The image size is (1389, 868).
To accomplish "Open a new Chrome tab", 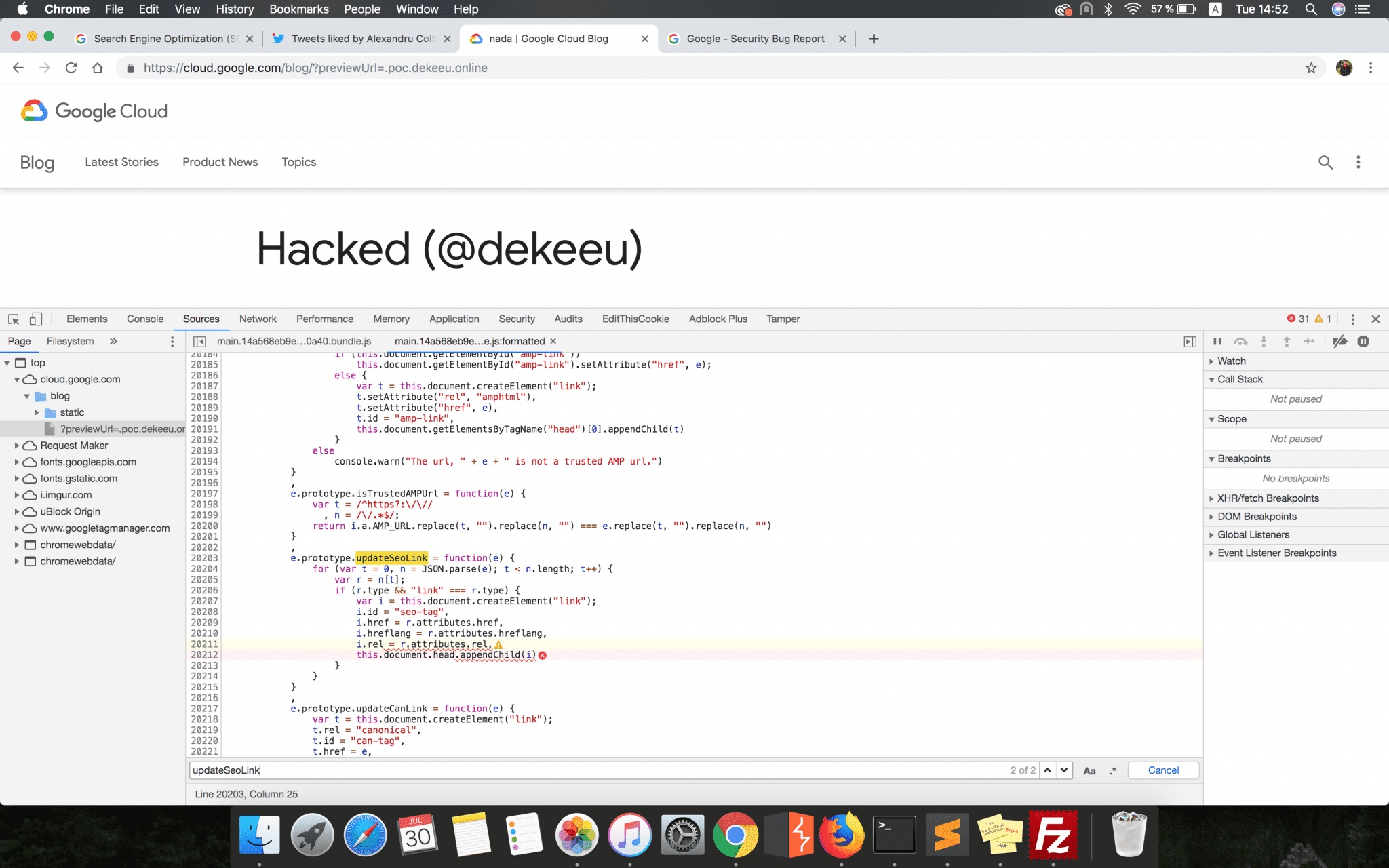I will click(x=874, y=39).
